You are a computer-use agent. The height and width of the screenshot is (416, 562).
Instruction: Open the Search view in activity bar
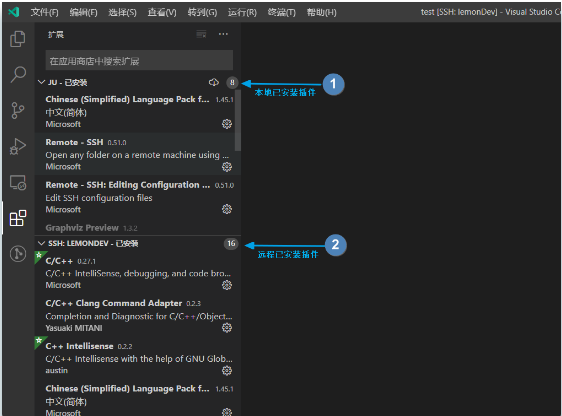[x=18, y=75]
